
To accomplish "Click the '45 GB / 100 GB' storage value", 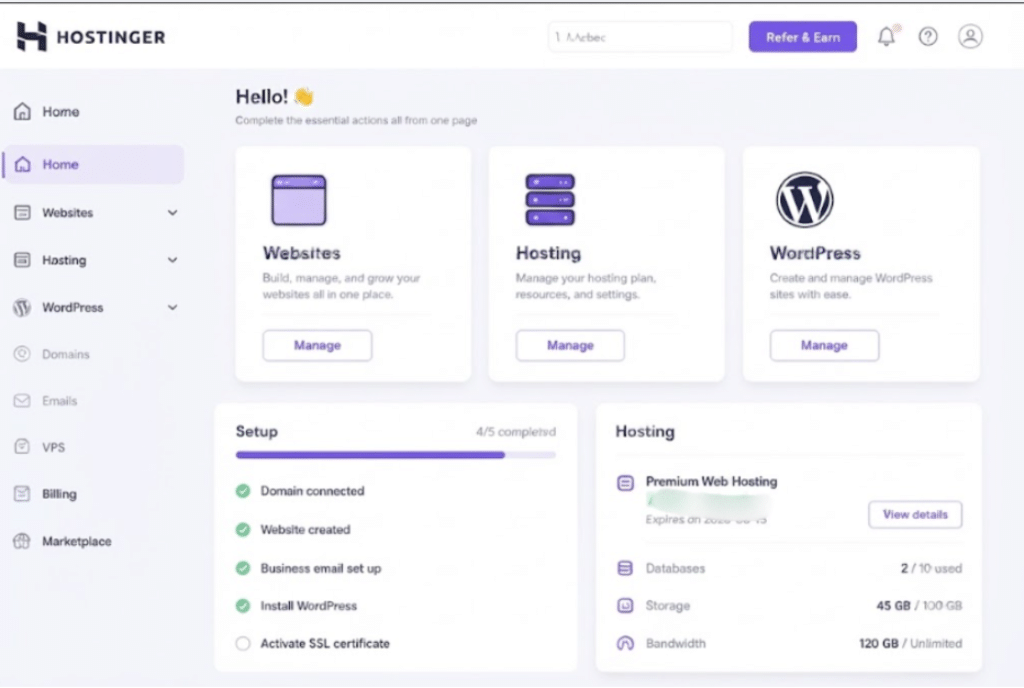I will (919, 606).
